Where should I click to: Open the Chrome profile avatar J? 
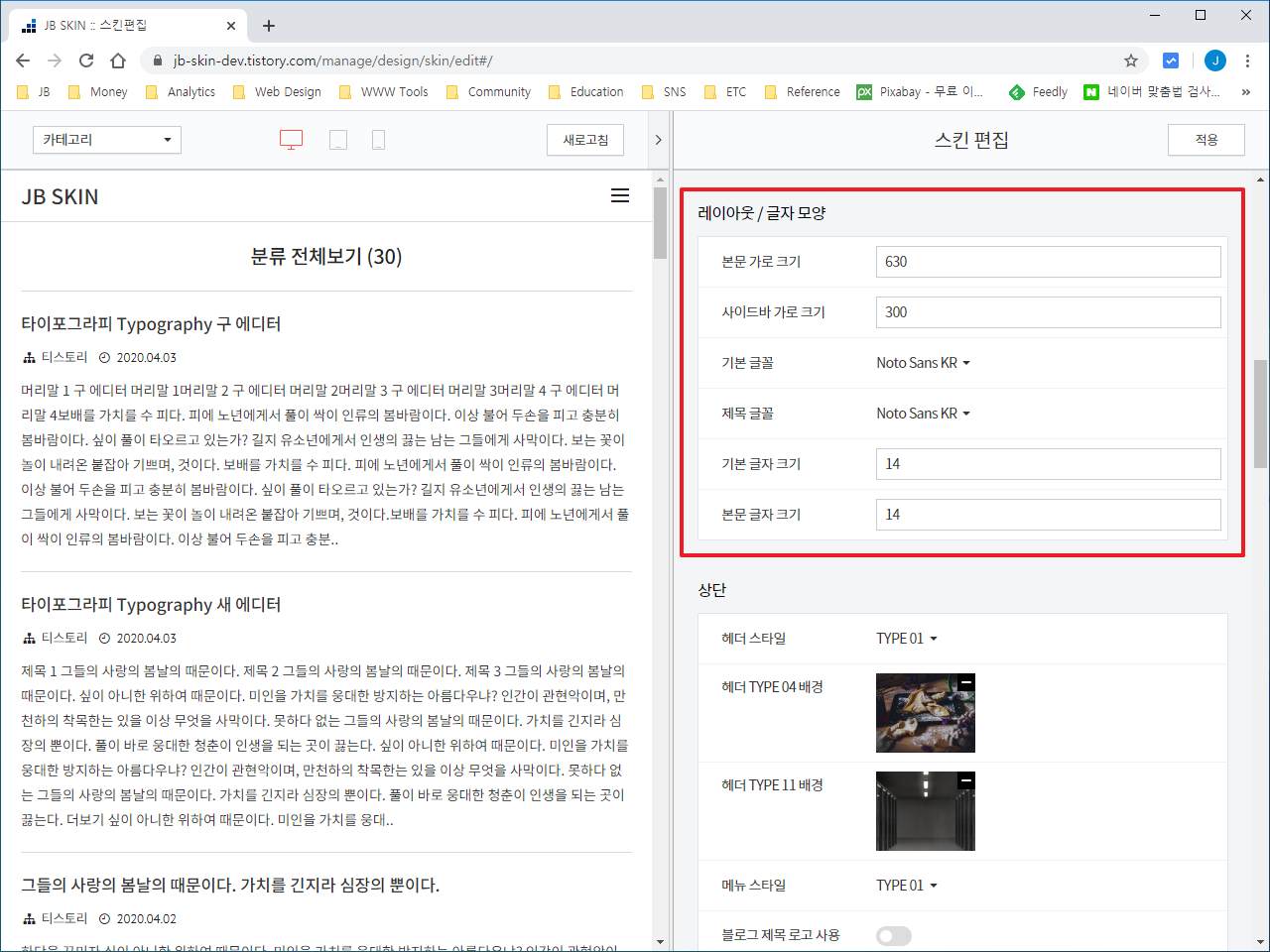click(1215, 60)
